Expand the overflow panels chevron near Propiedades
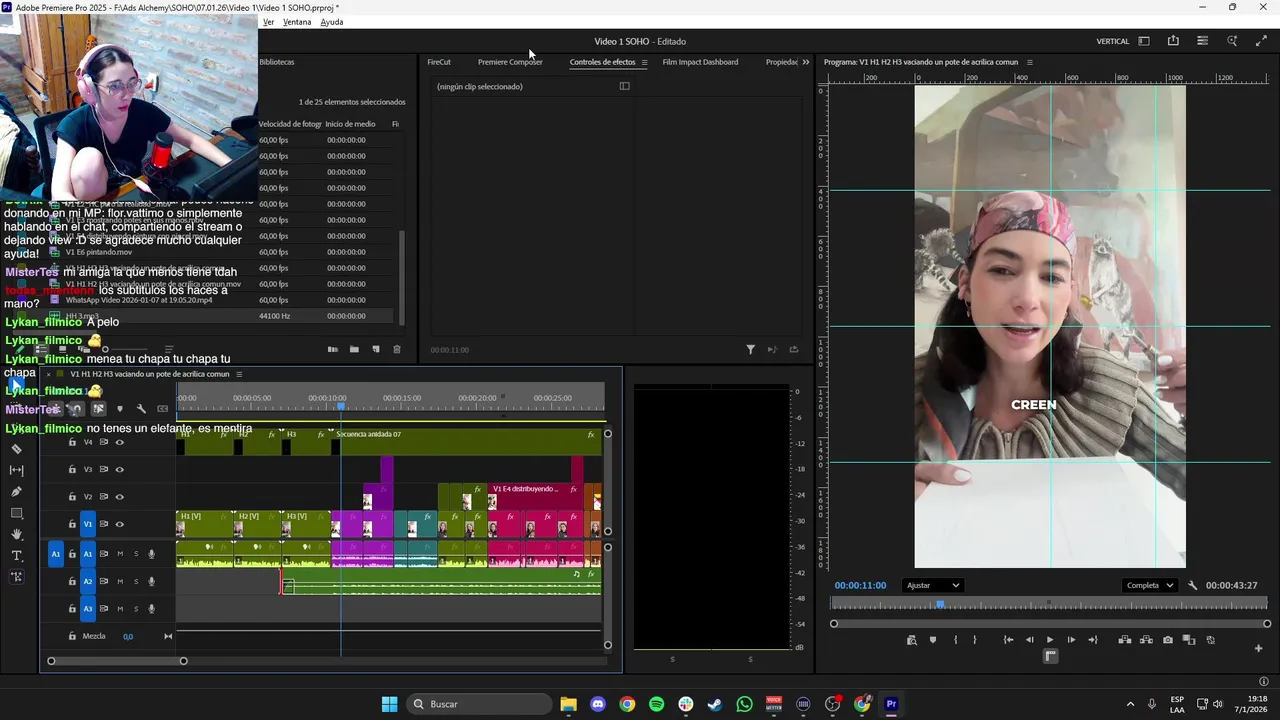The width and height of the screenshot is (1280, 720). (806, 62)
